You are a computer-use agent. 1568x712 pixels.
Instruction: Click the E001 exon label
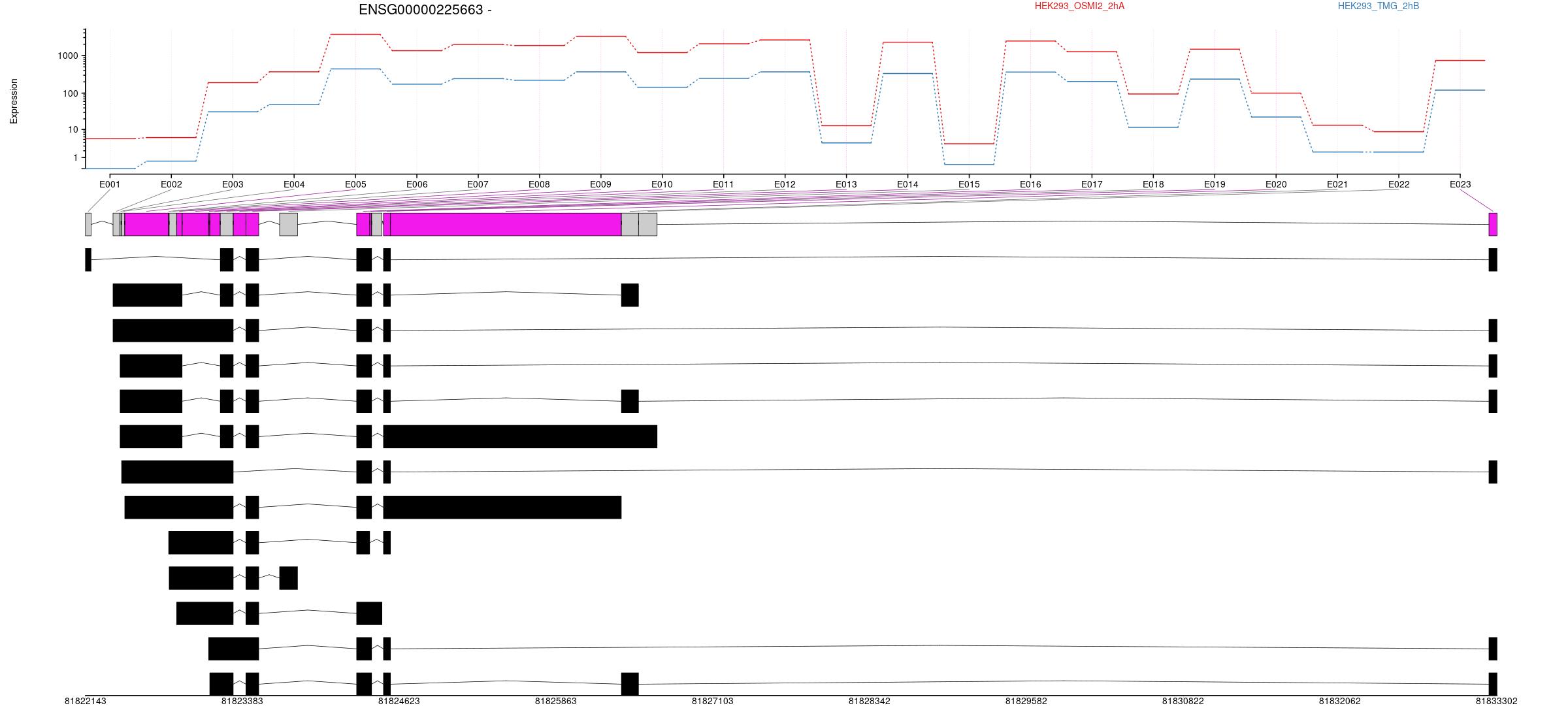point(110,184)
